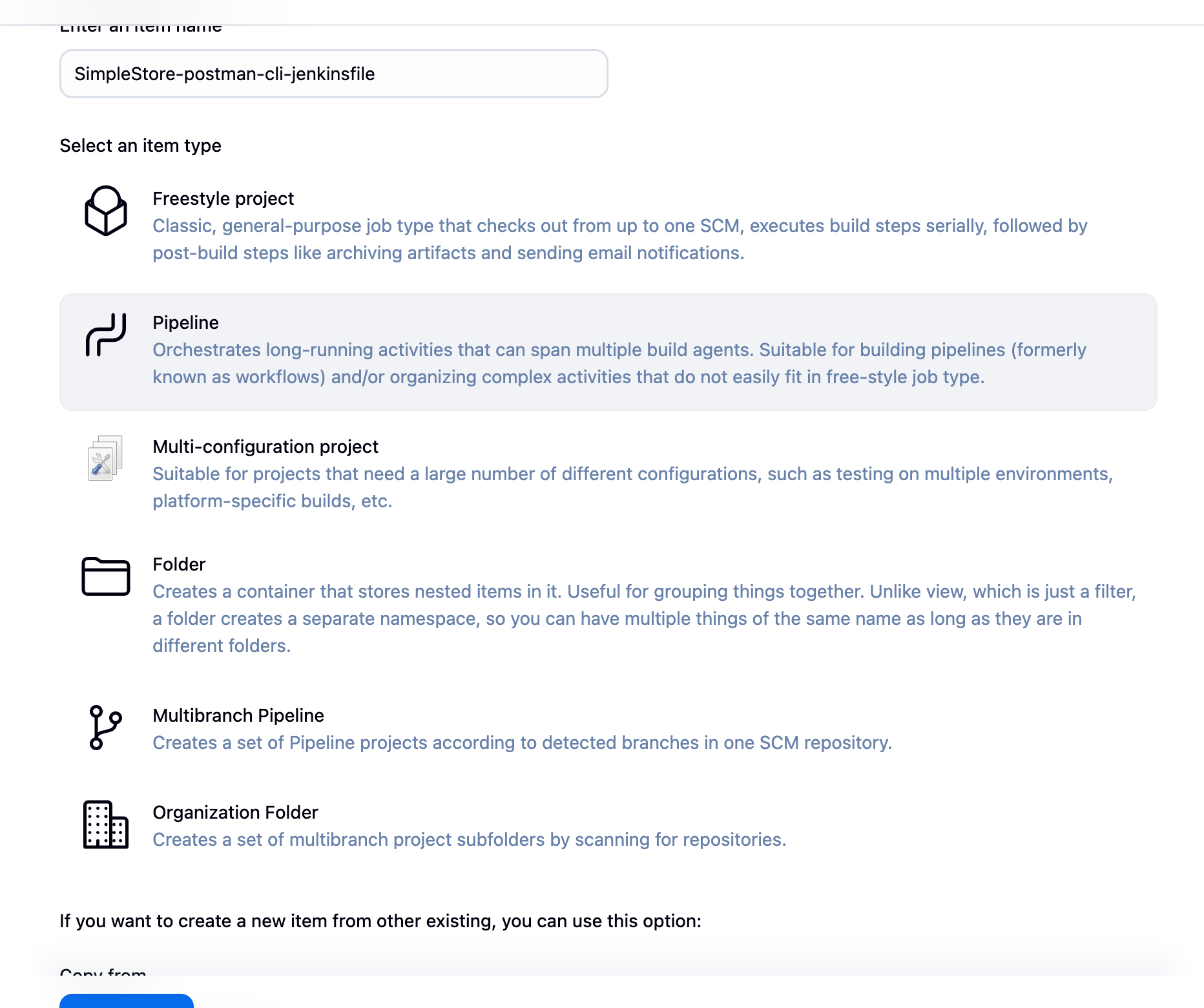Choose the Pipeline item type title
Screen dimensions: 1204x1008
(x=185, y=322)
